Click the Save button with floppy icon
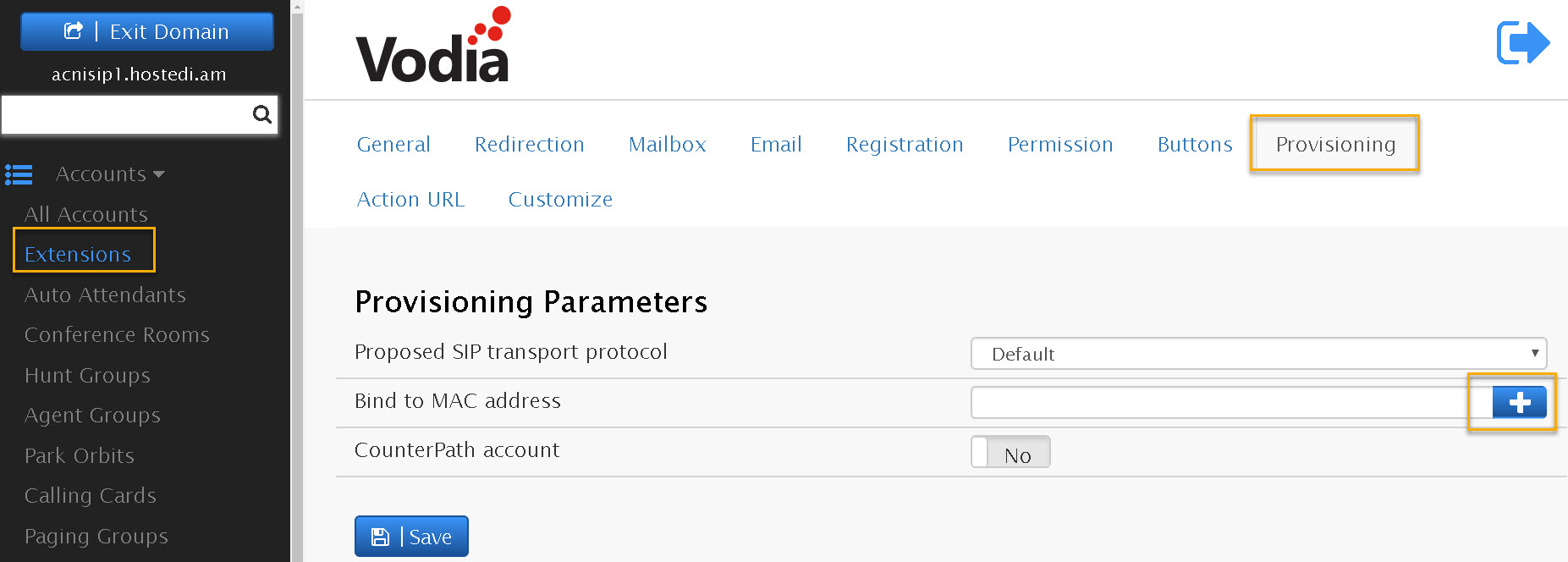The height and width of the screenshot is (562, 1568). [x=411, y=537]
